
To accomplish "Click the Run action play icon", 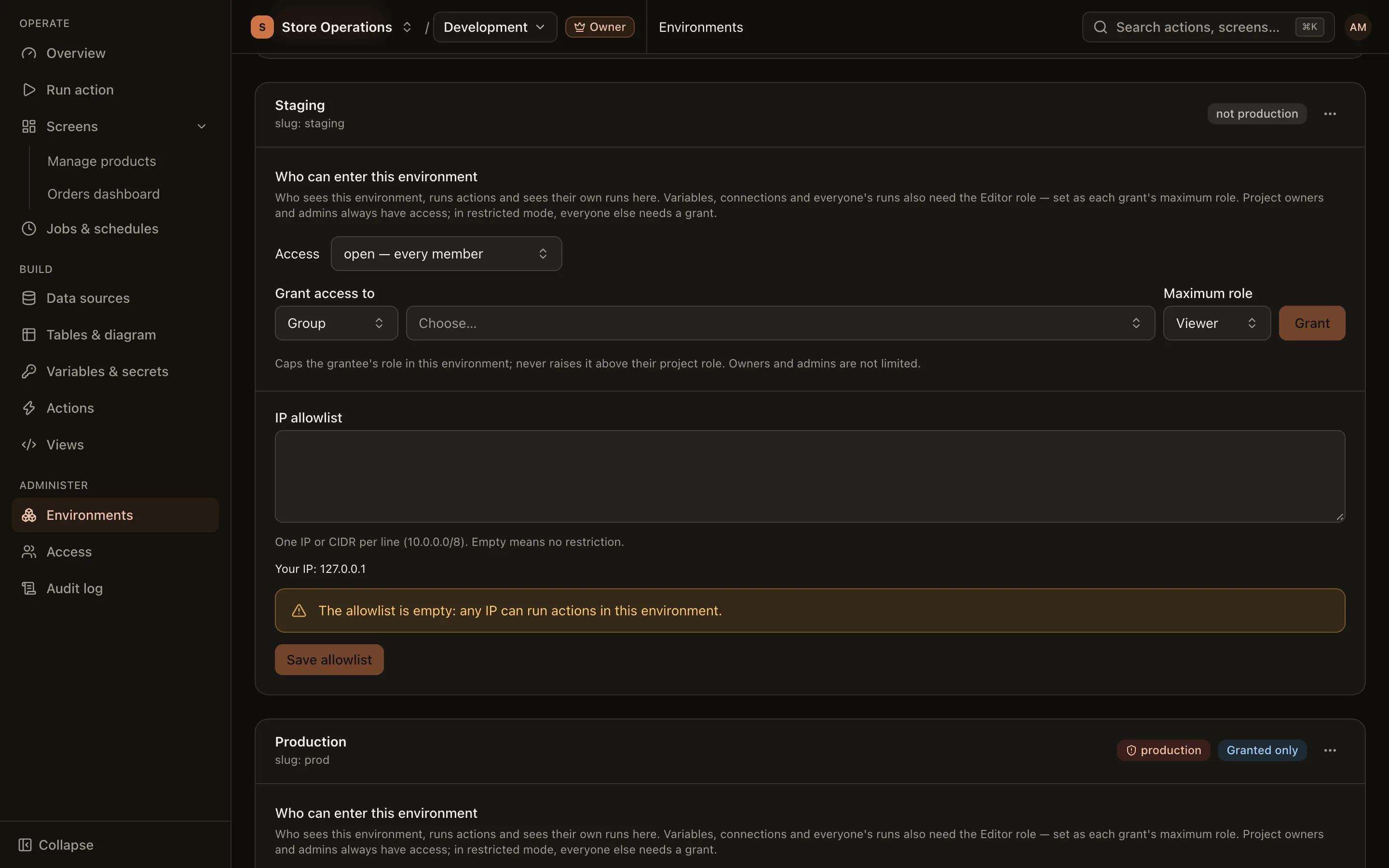I will click(29, 90).
